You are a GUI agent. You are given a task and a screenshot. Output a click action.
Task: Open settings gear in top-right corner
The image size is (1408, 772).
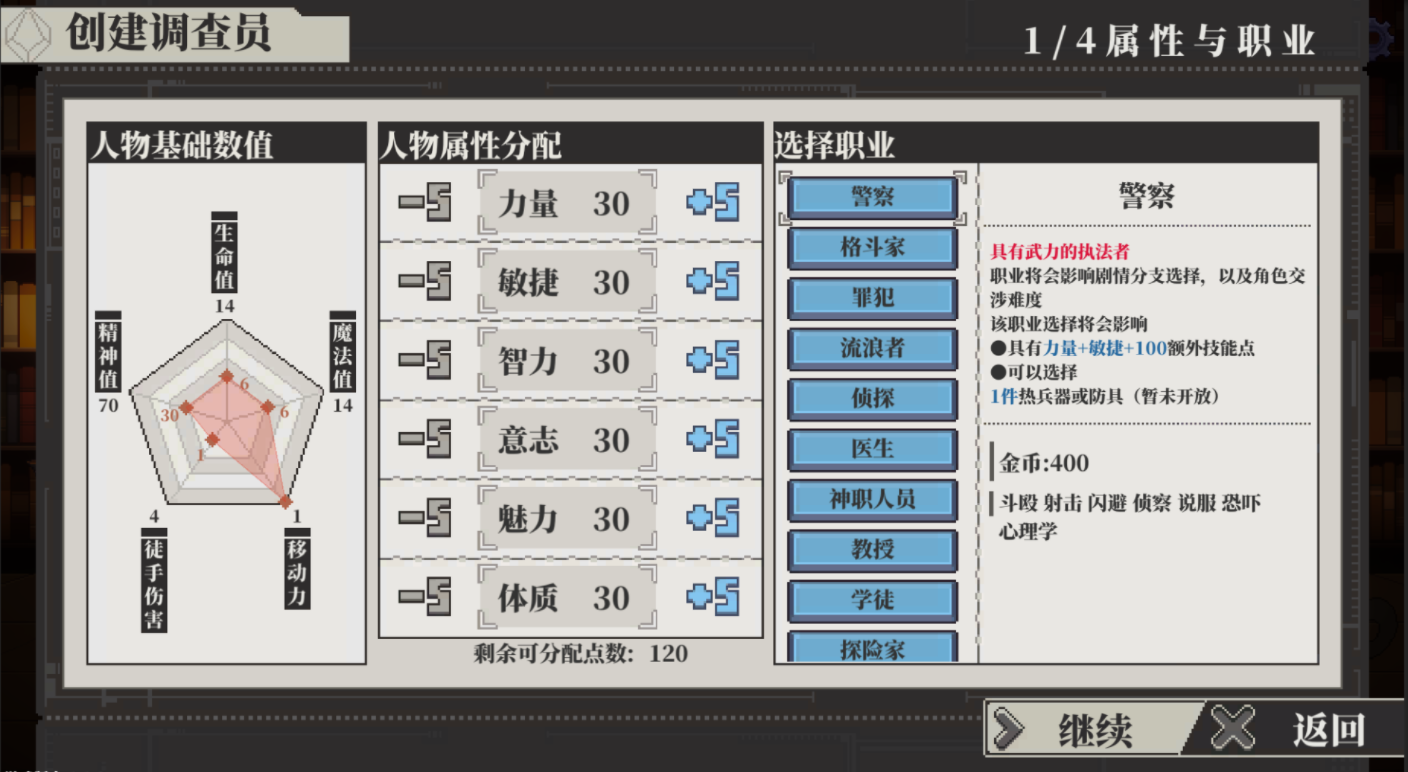pos(1382,40)
